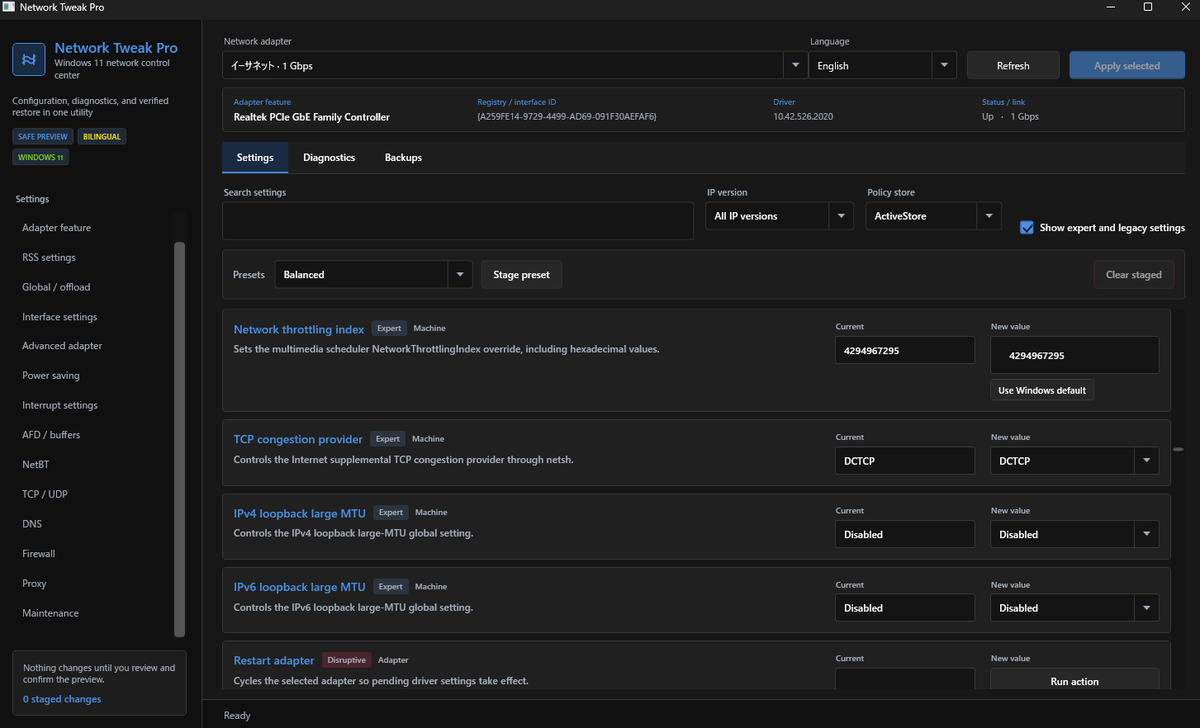Screen dimensions: 1200x728
Task: Click the app icon in the title bar
Action: coord(9,7)
